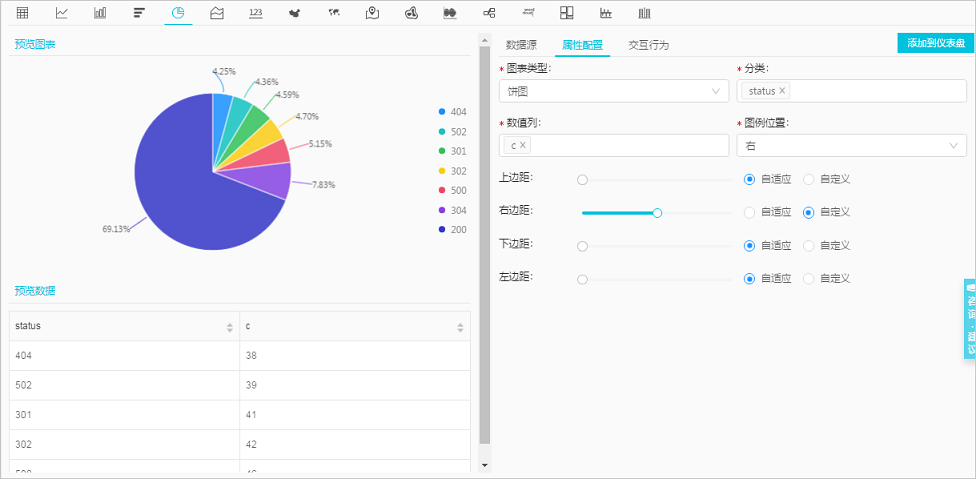This screenshot has height=479, width=976.
Task: Set 下边距 to 自适应
Action: click(749, 246)
